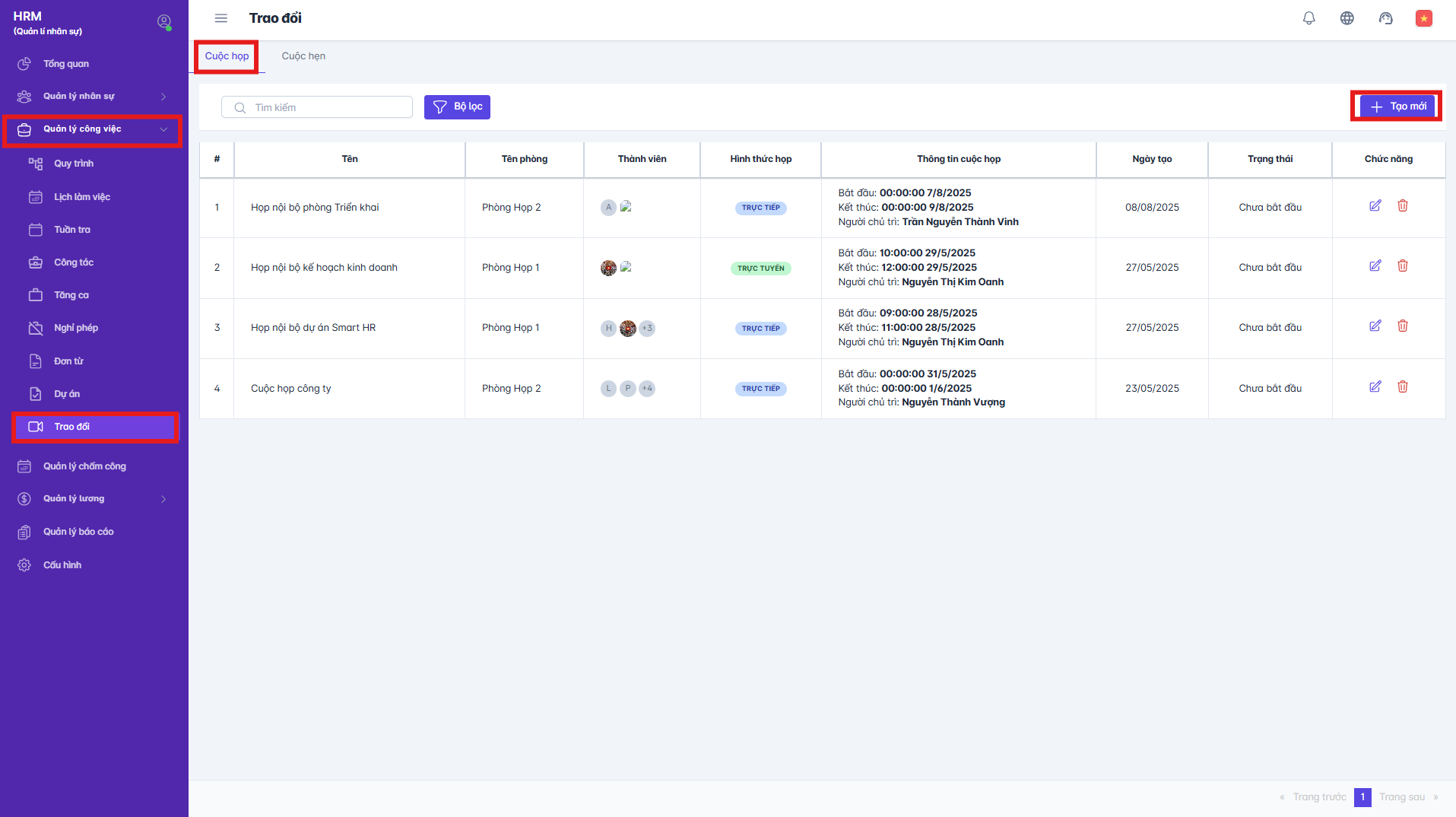The height and width of the screenshot is (817, 1456).
Task: Delete the 'Cuộc họp công ty' meeting
Action: click(1403, 386)
